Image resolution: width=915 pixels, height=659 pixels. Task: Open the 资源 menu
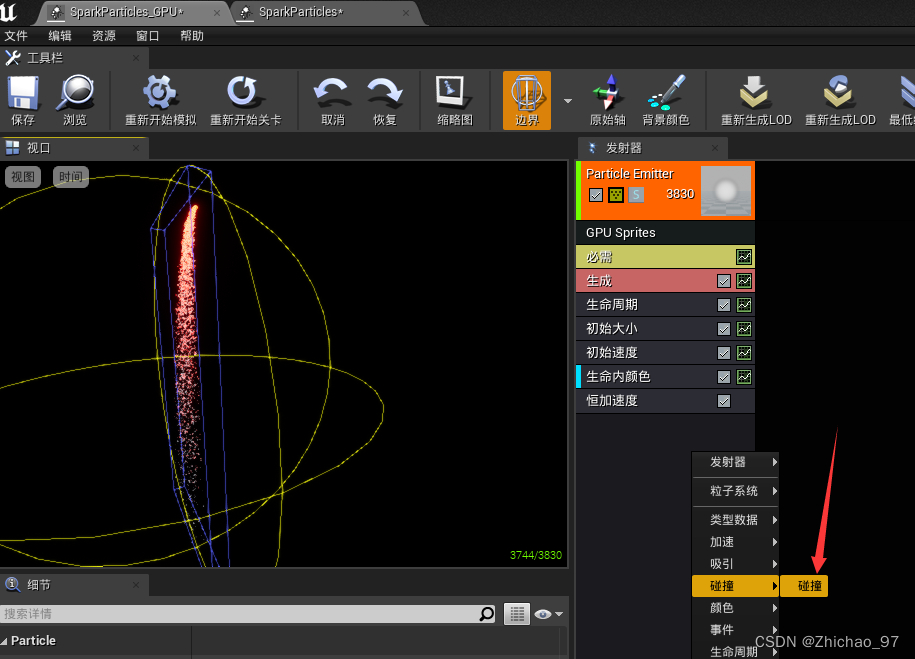(x=104, y=36)
